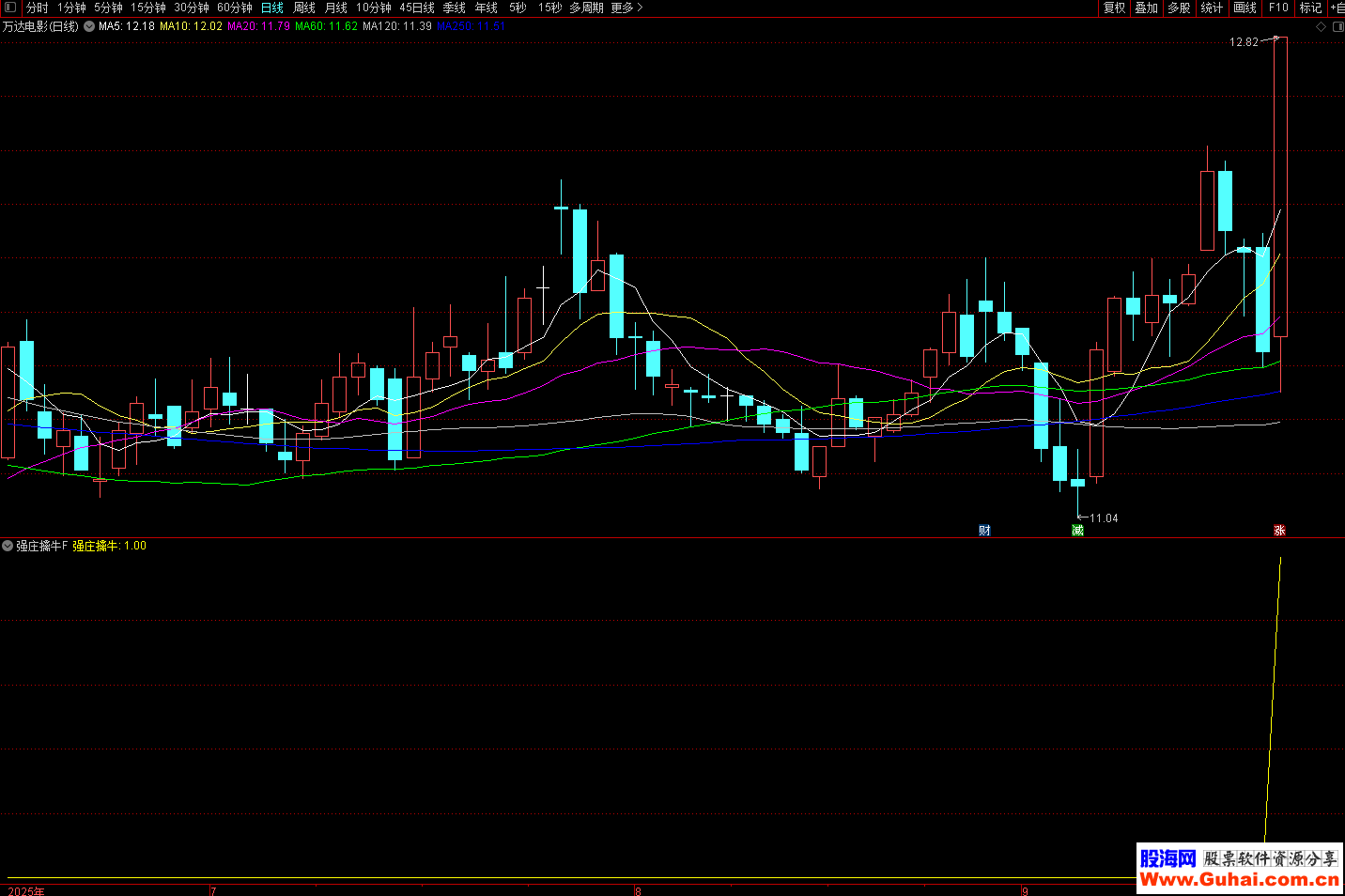Click the 强庄擒牛F indicator name

tap(42, 546)
